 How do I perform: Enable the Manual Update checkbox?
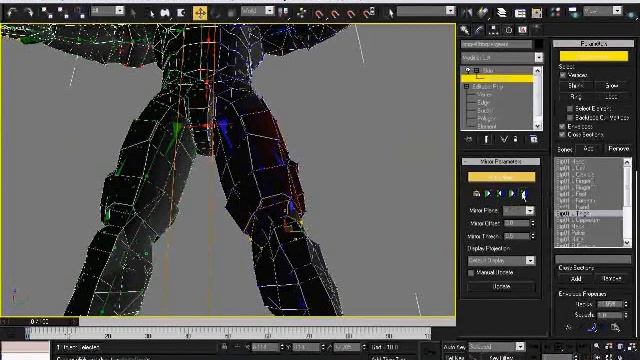click(x=471, y=273)
